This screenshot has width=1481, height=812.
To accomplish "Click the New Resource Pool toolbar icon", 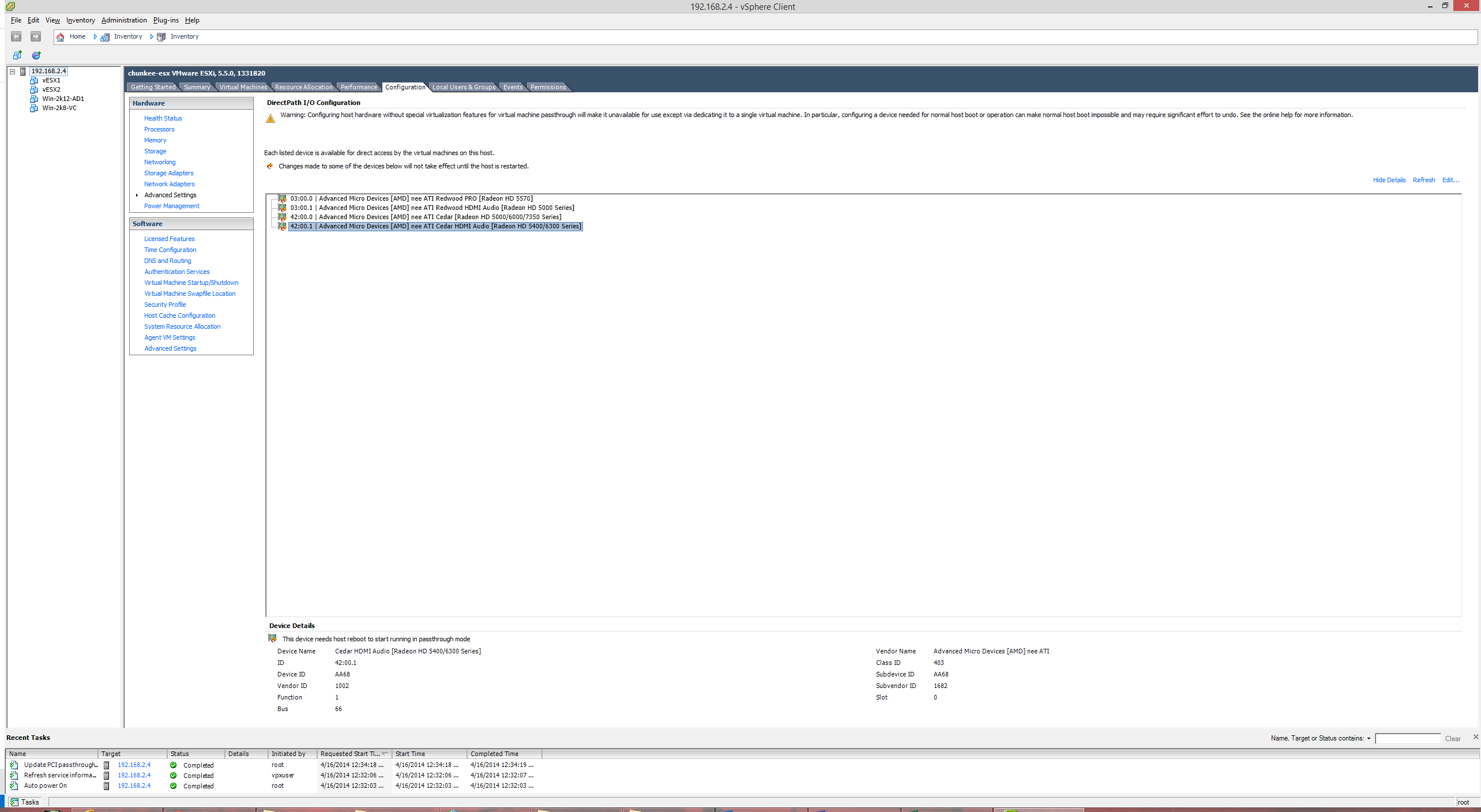I will coord(36,55).
